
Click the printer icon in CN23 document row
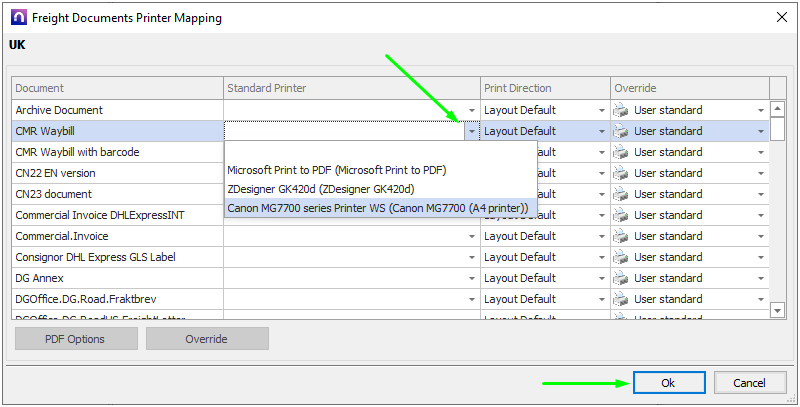[621, 194]
